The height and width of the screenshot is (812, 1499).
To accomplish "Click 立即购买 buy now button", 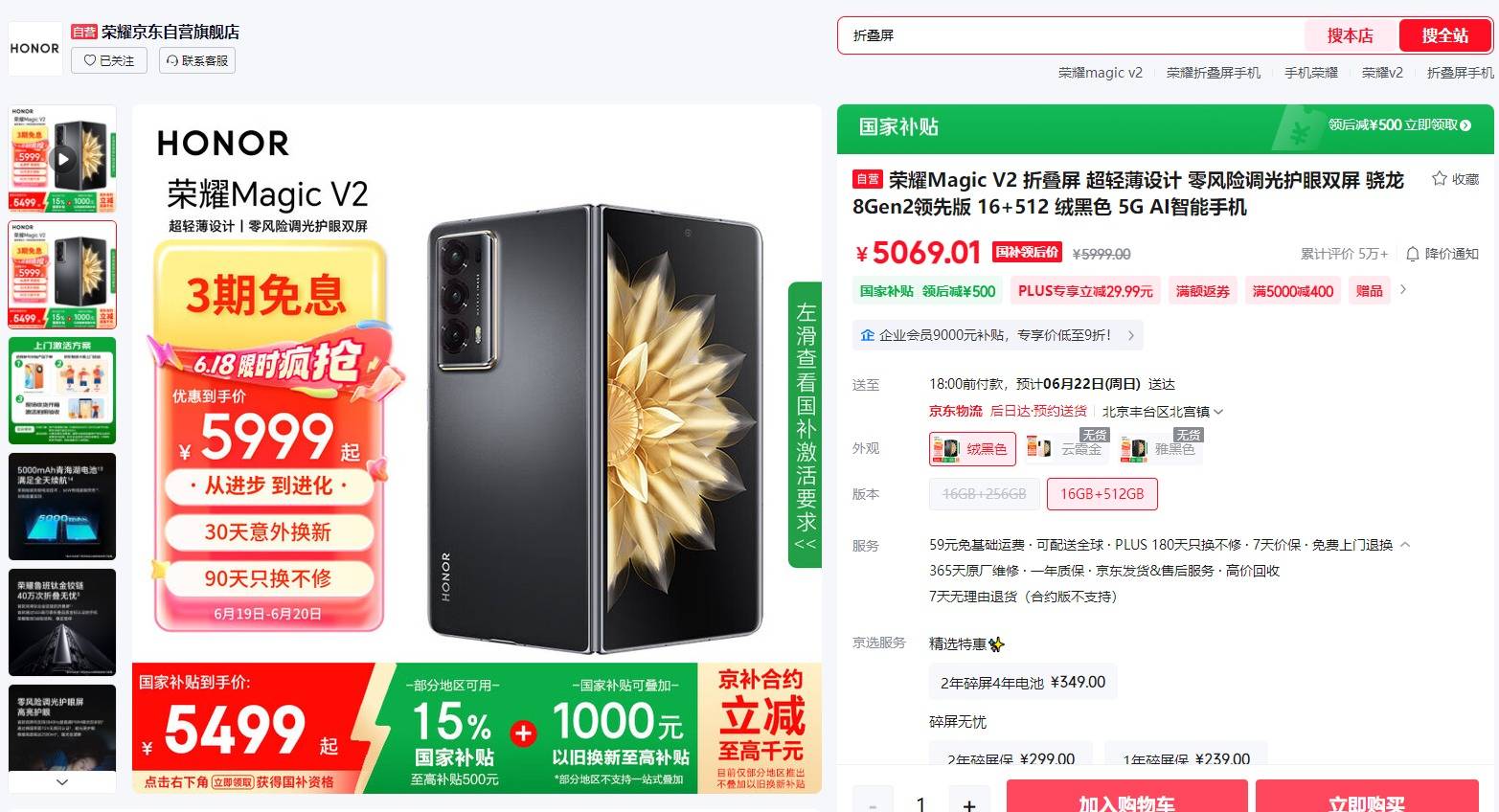I will (x=1367, y=797).
